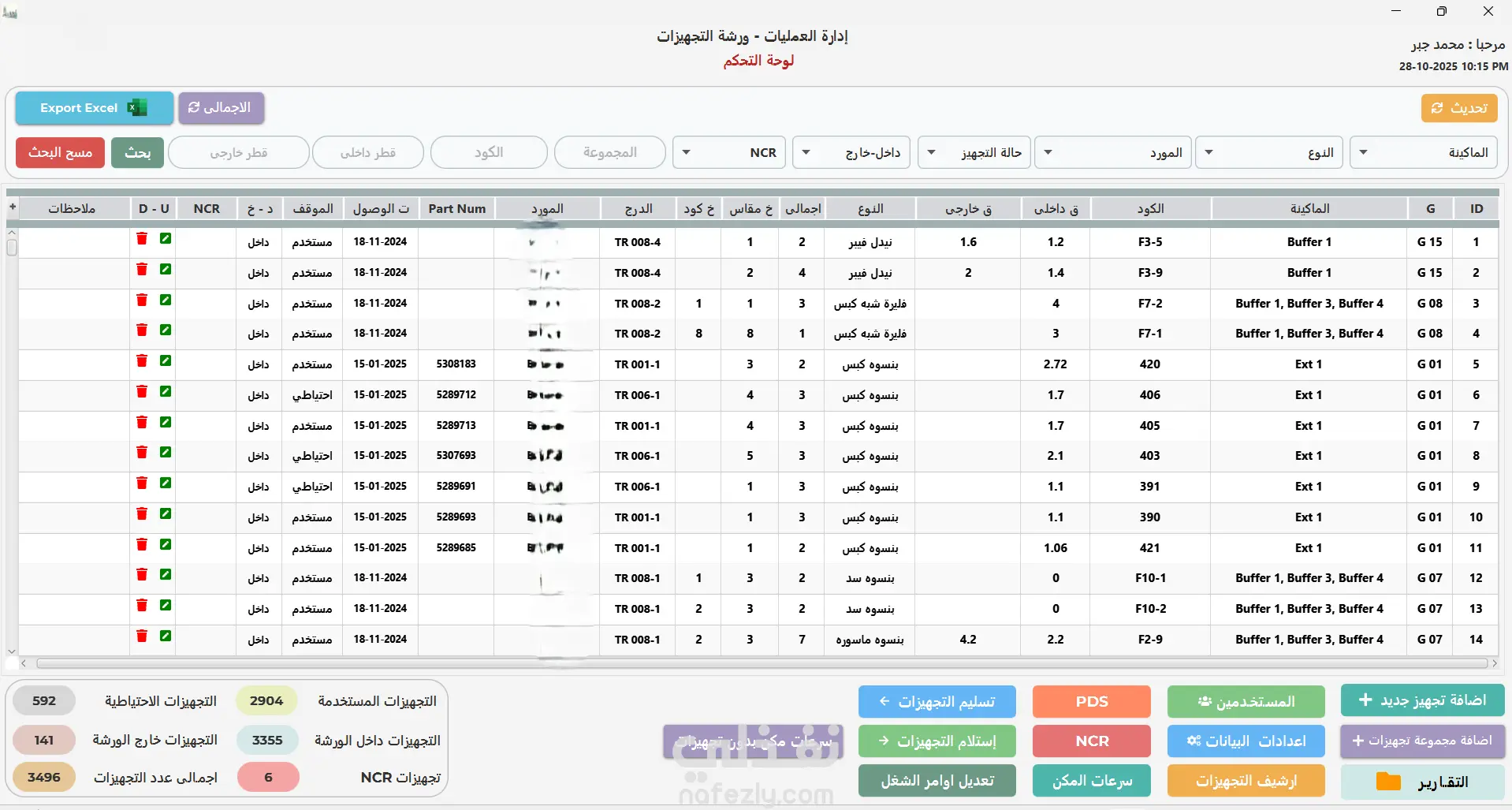Viewport: 1512px width, 810px height.
Task: Click the trash icon in row 3
Action: pyautogui.click(x=142, y=300)
